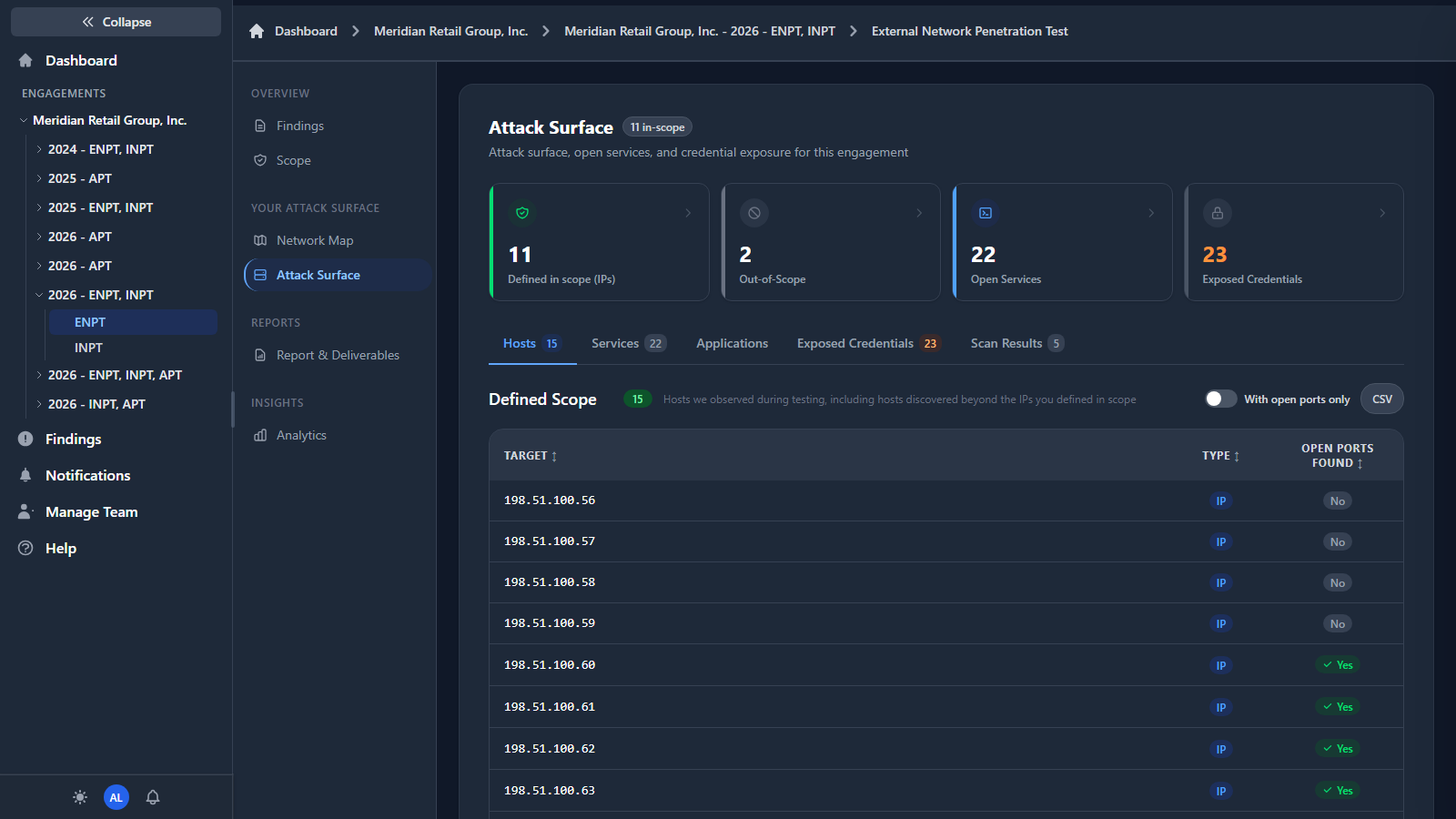Click the Findings alert icon in main sidebar
The image size is (1456, 819).
tap(25, 439)
